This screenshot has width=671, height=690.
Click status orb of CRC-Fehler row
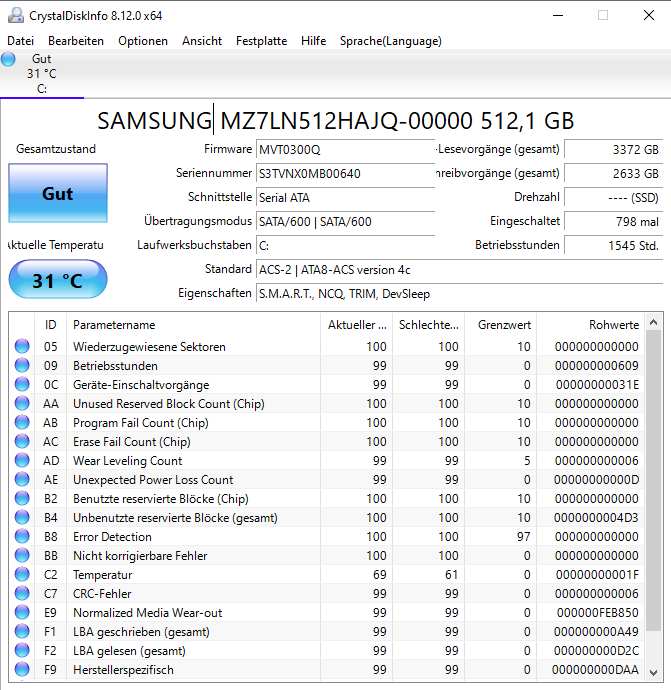(x=22, y=593)
